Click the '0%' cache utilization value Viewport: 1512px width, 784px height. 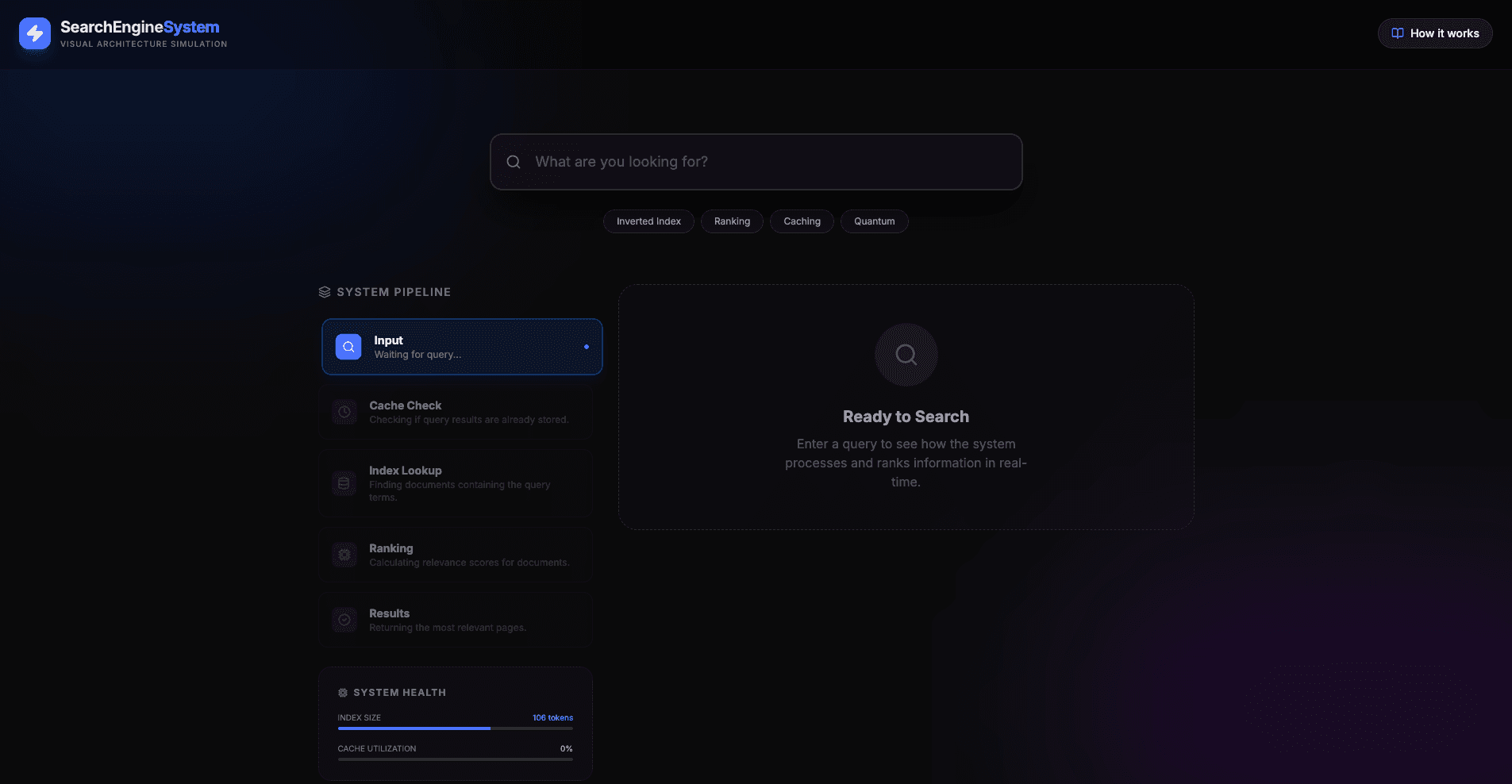567,748
